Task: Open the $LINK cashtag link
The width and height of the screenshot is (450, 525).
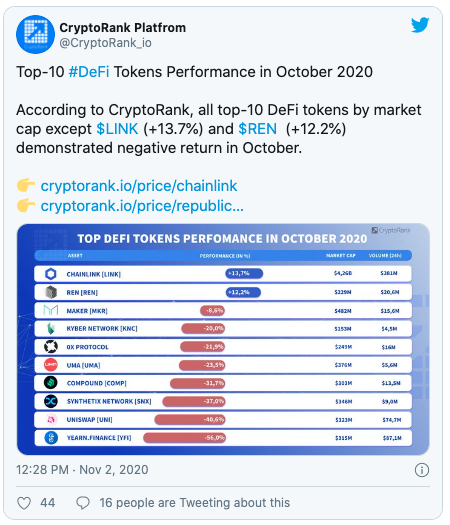Action: point(117,129)
